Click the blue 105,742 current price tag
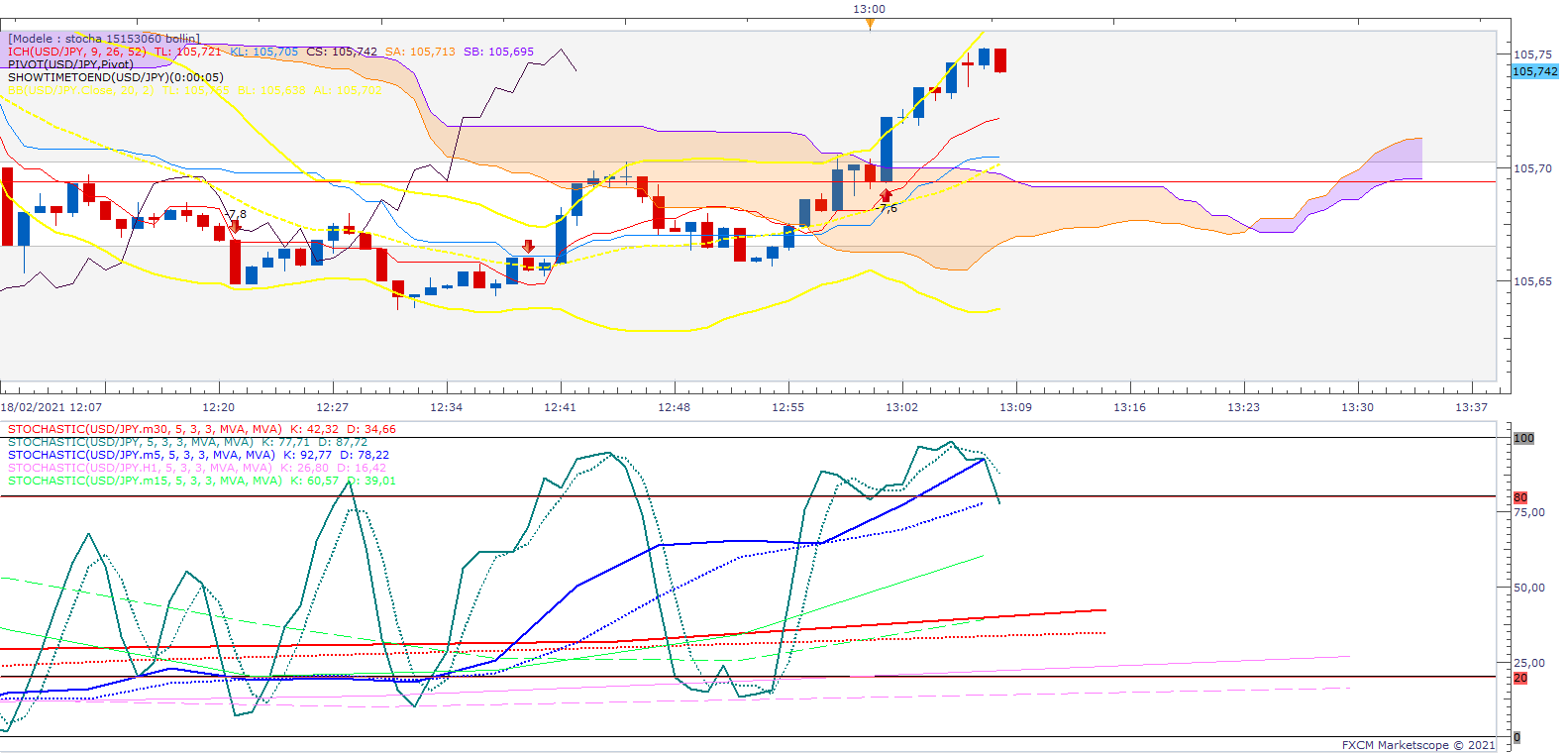 point(1534,71)
